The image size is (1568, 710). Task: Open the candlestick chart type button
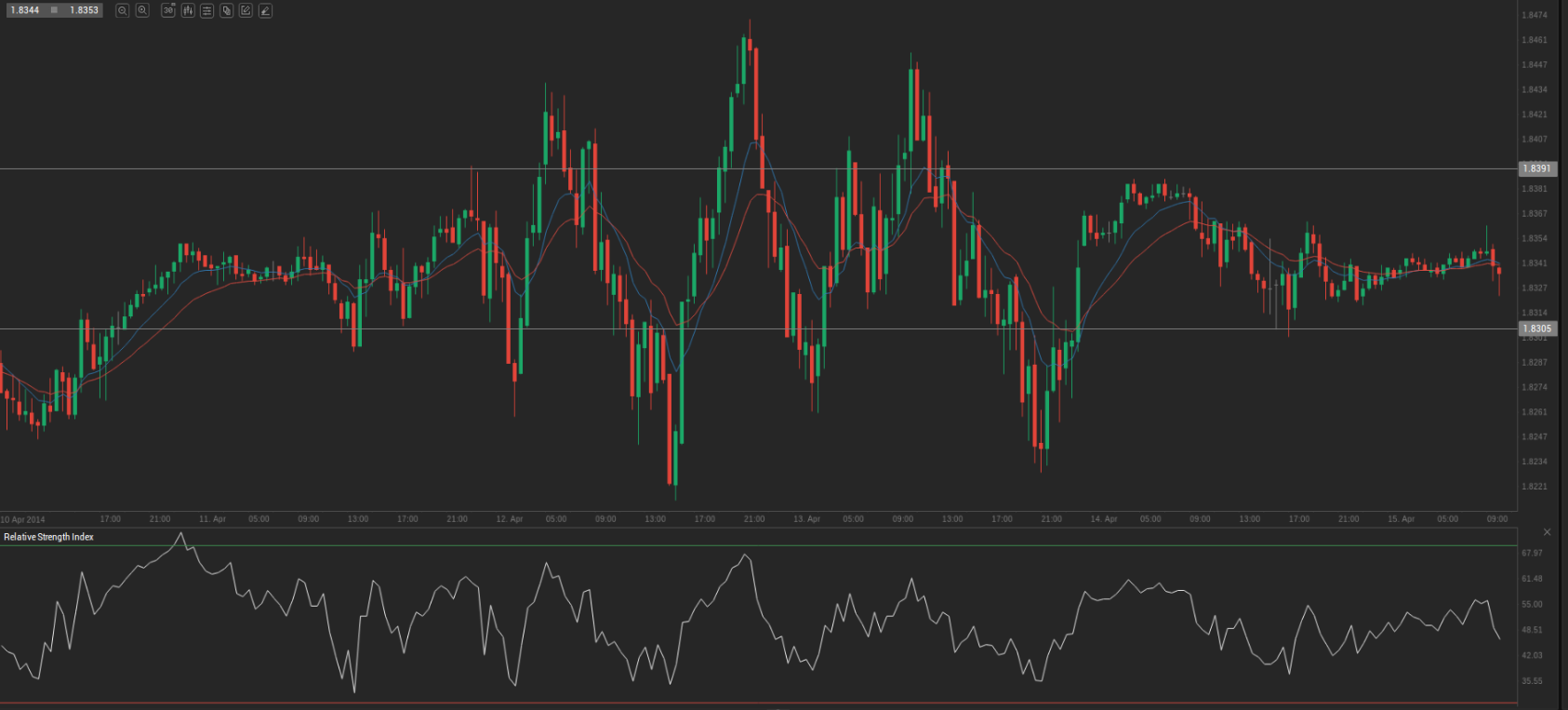click(188, 10)
